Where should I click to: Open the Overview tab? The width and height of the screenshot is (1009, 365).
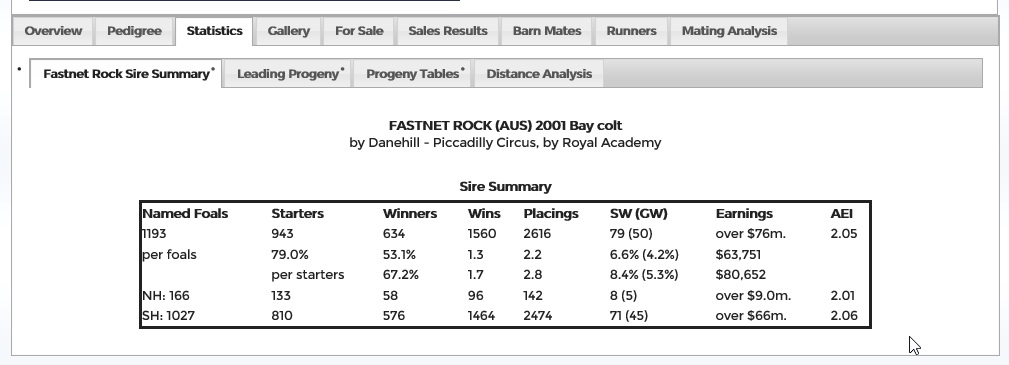pos(53,31)
